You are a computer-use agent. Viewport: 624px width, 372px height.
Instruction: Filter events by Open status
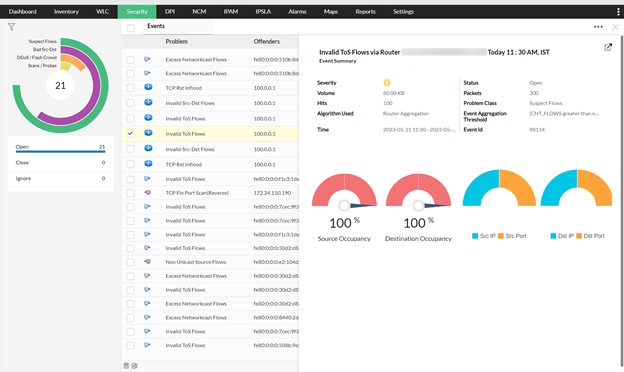click(60, 147)
